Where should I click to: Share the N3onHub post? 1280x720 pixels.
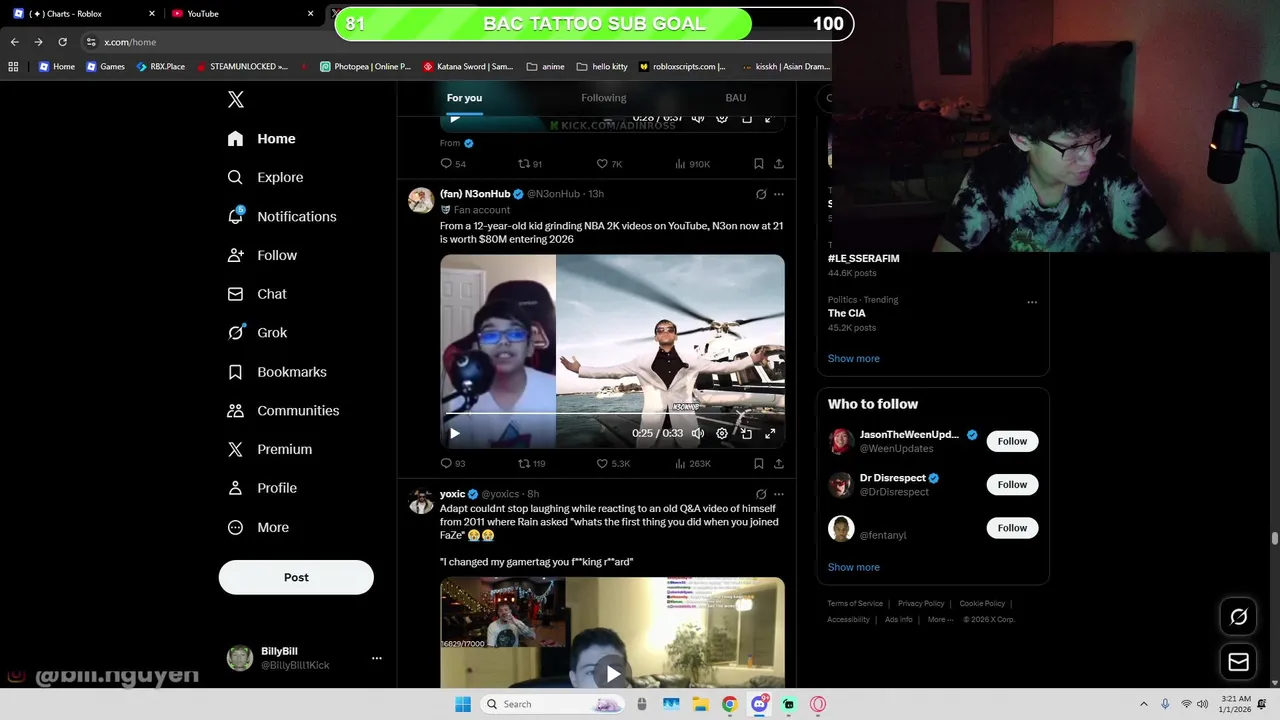pyautogui.click(x=779, y=464)
